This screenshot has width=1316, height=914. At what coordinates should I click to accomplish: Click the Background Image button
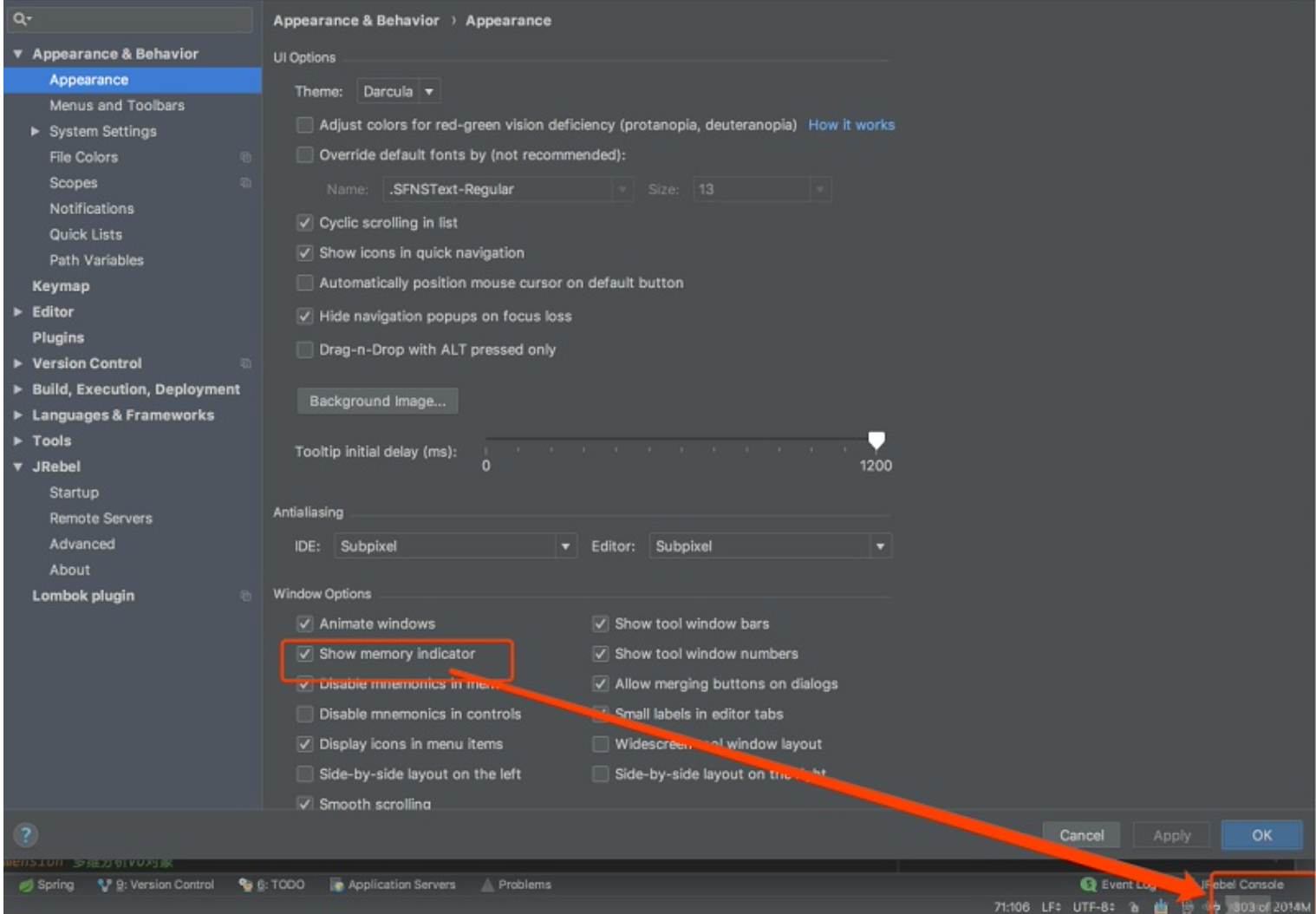[377, 402]
